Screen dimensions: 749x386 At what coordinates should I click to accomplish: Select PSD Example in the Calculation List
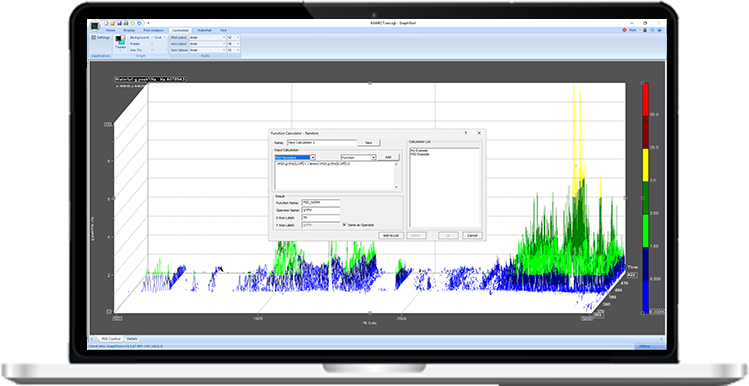click(x=420, y=154)
